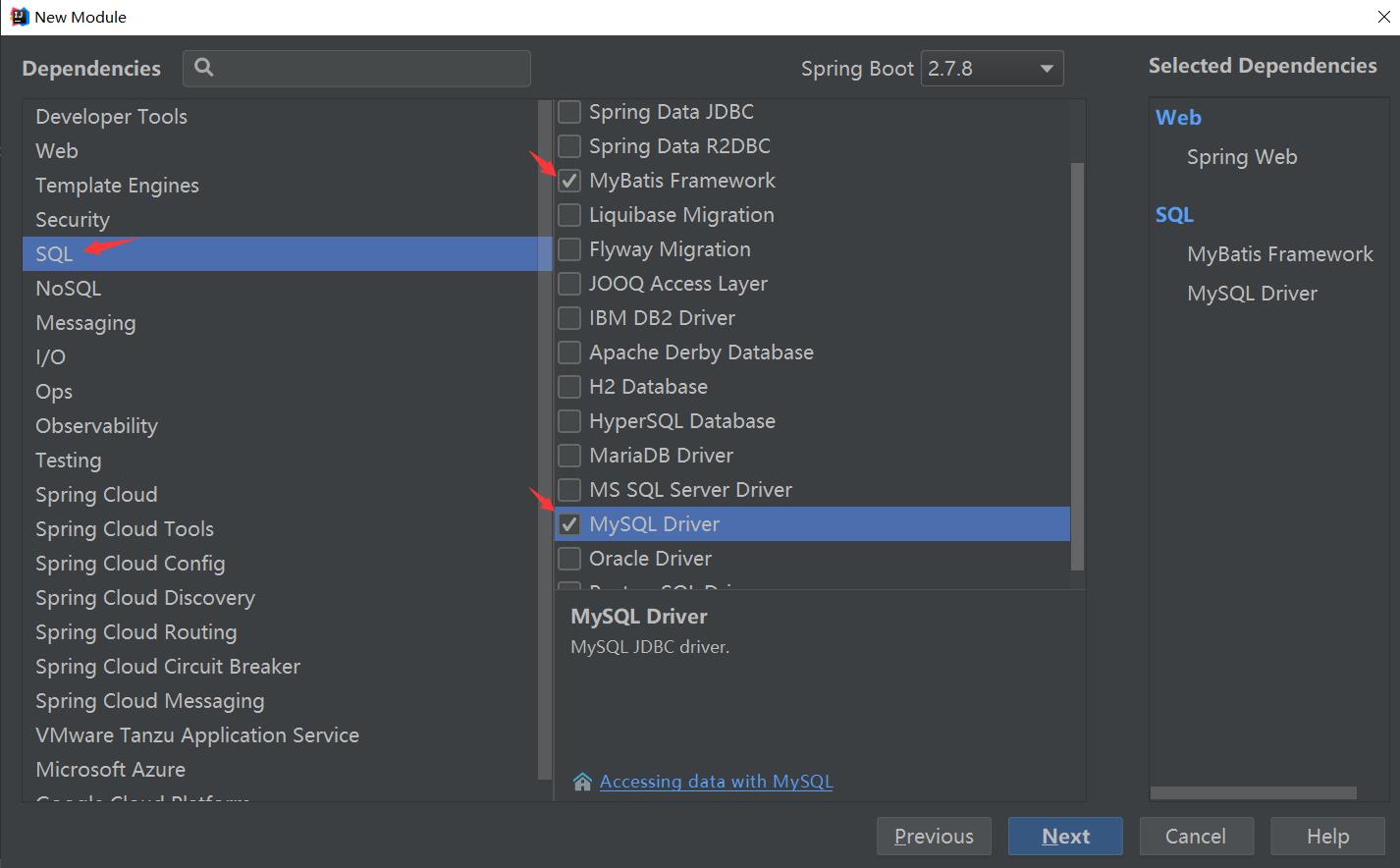Choose Spring Cloud Routing category

point(281,632)
